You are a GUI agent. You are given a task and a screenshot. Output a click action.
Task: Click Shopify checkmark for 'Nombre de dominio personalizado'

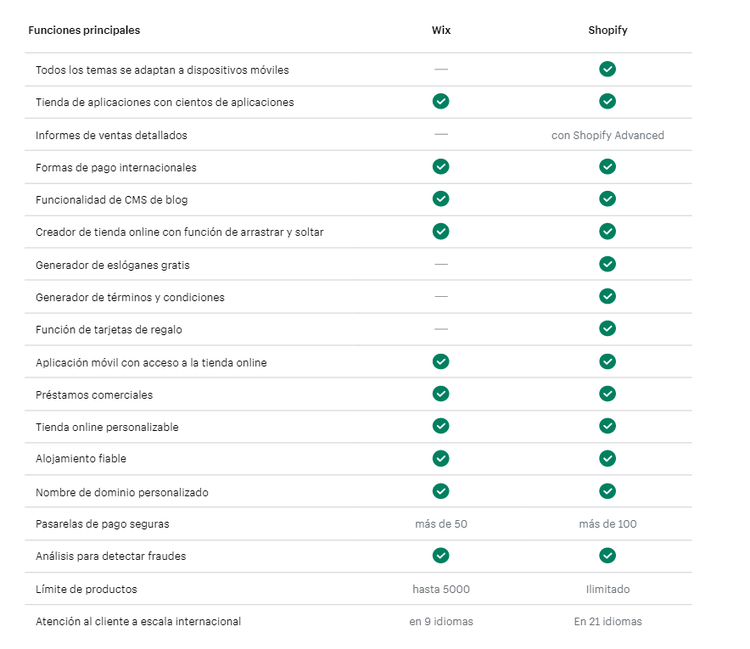click(x=607, y=491)
